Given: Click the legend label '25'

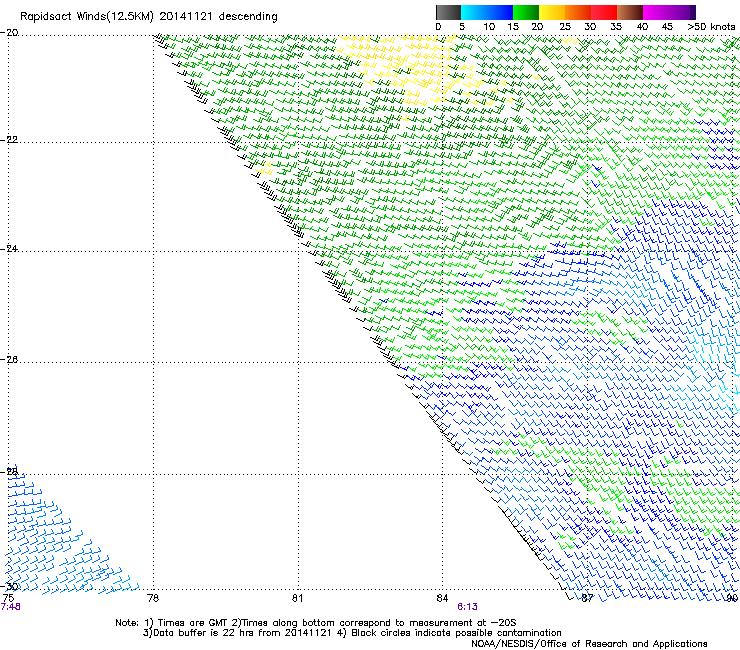Looking at the screenshot, I should [x=565, y=27].
